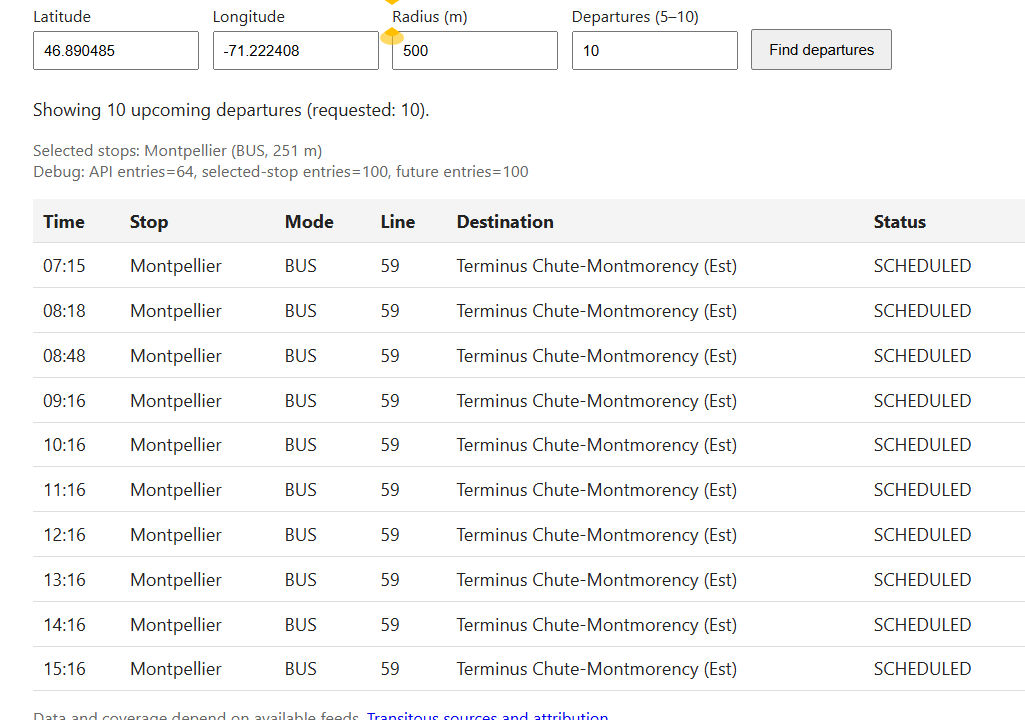Image resolution: width=1025 pixels, height=720 pixels.
Task: Click the destination in the 09:16 row
Action: 596,401
